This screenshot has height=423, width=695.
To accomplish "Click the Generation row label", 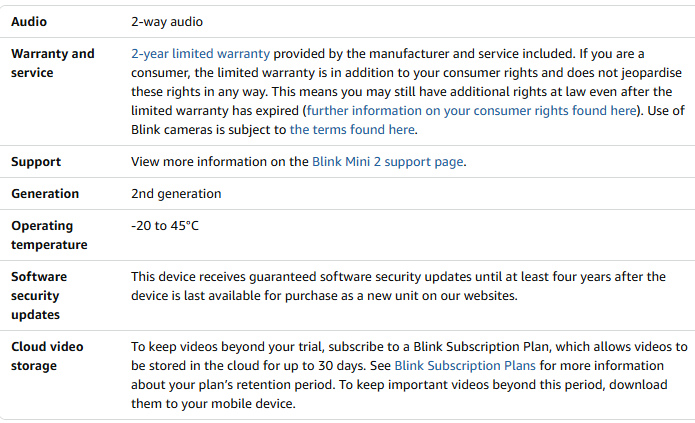I will click(45, 193).
